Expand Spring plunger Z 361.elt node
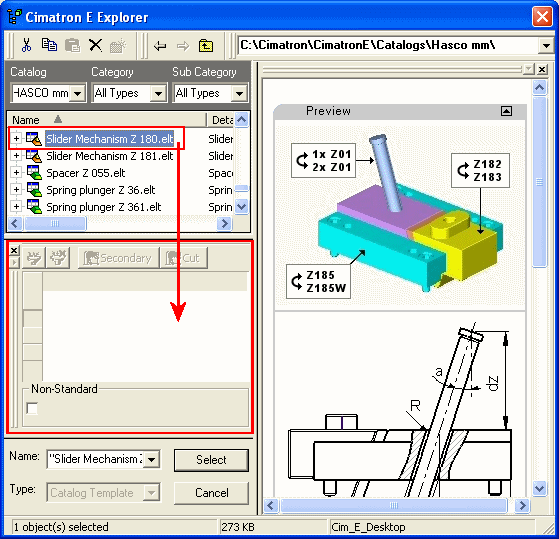The image size is (559, 539). 16,206
